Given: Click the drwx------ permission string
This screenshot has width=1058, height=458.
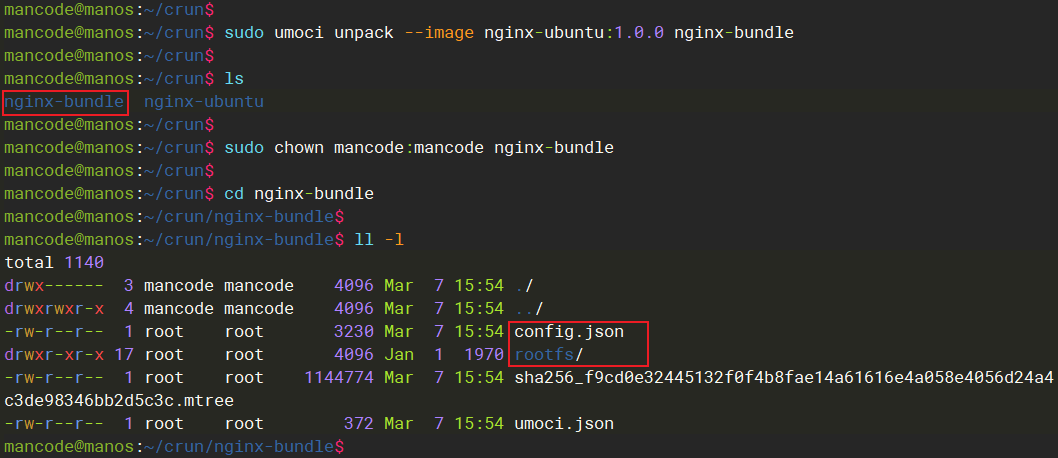Looking at the screenshot, I should (x=54, y=285).
